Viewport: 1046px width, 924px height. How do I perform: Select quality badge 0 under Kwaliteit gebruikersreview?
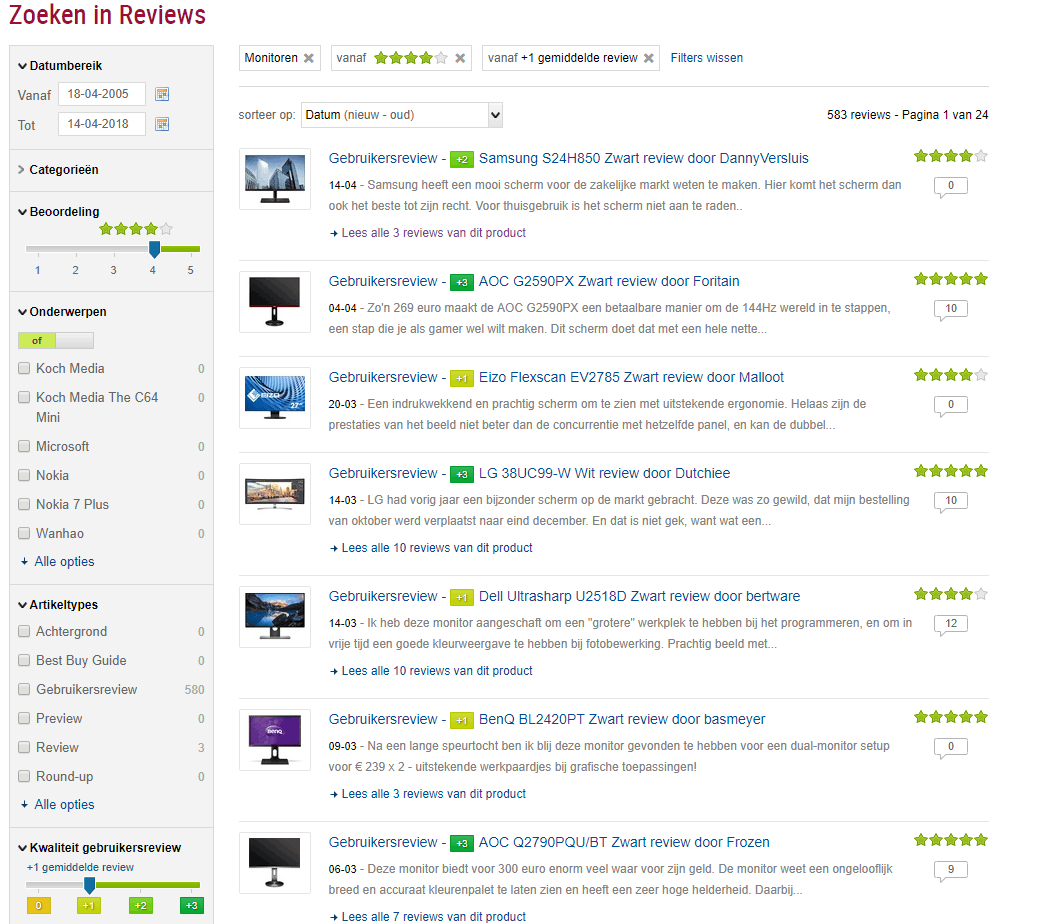click(x=39, y=905)
